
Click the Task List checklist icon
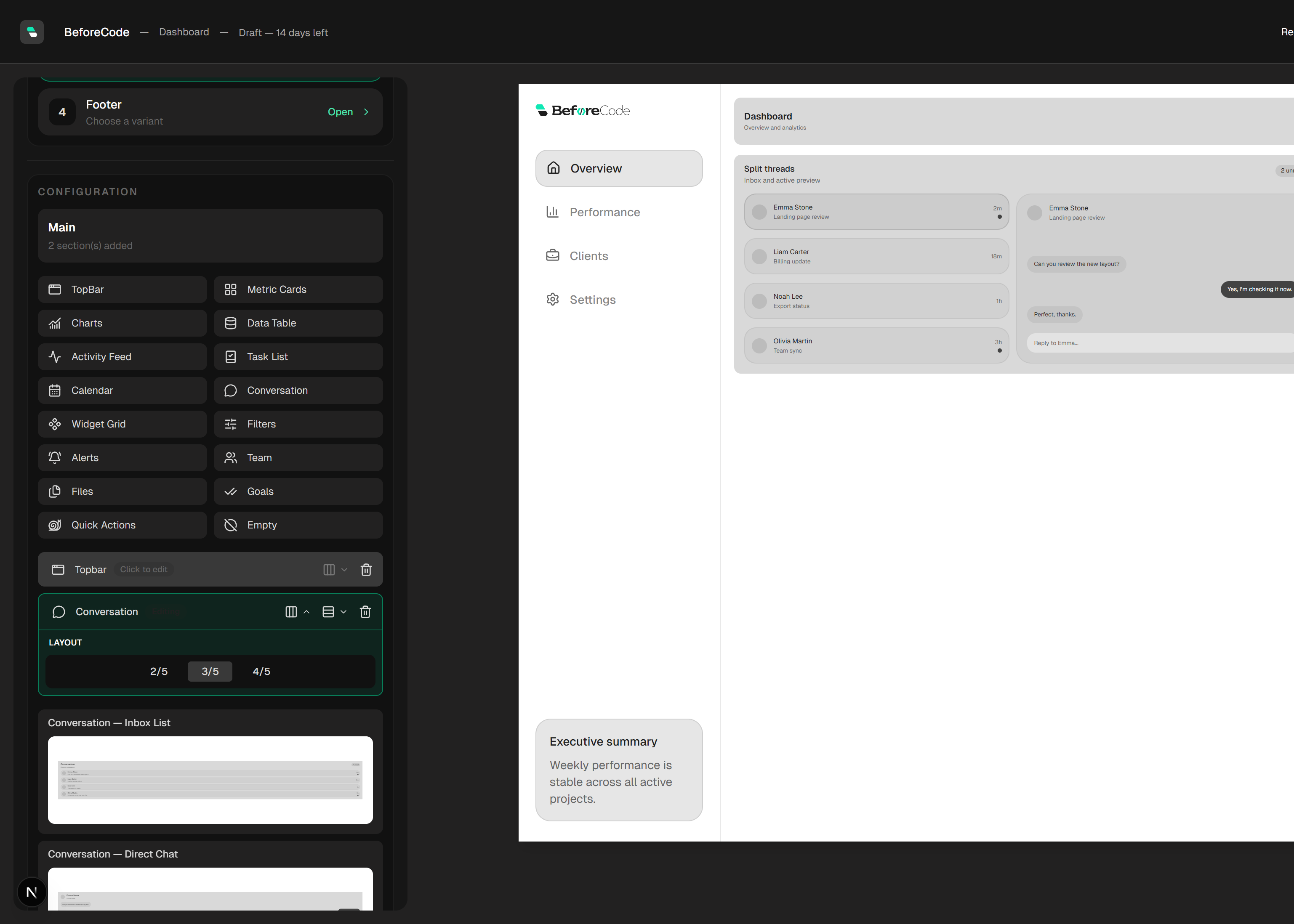[x=230, y=357]
